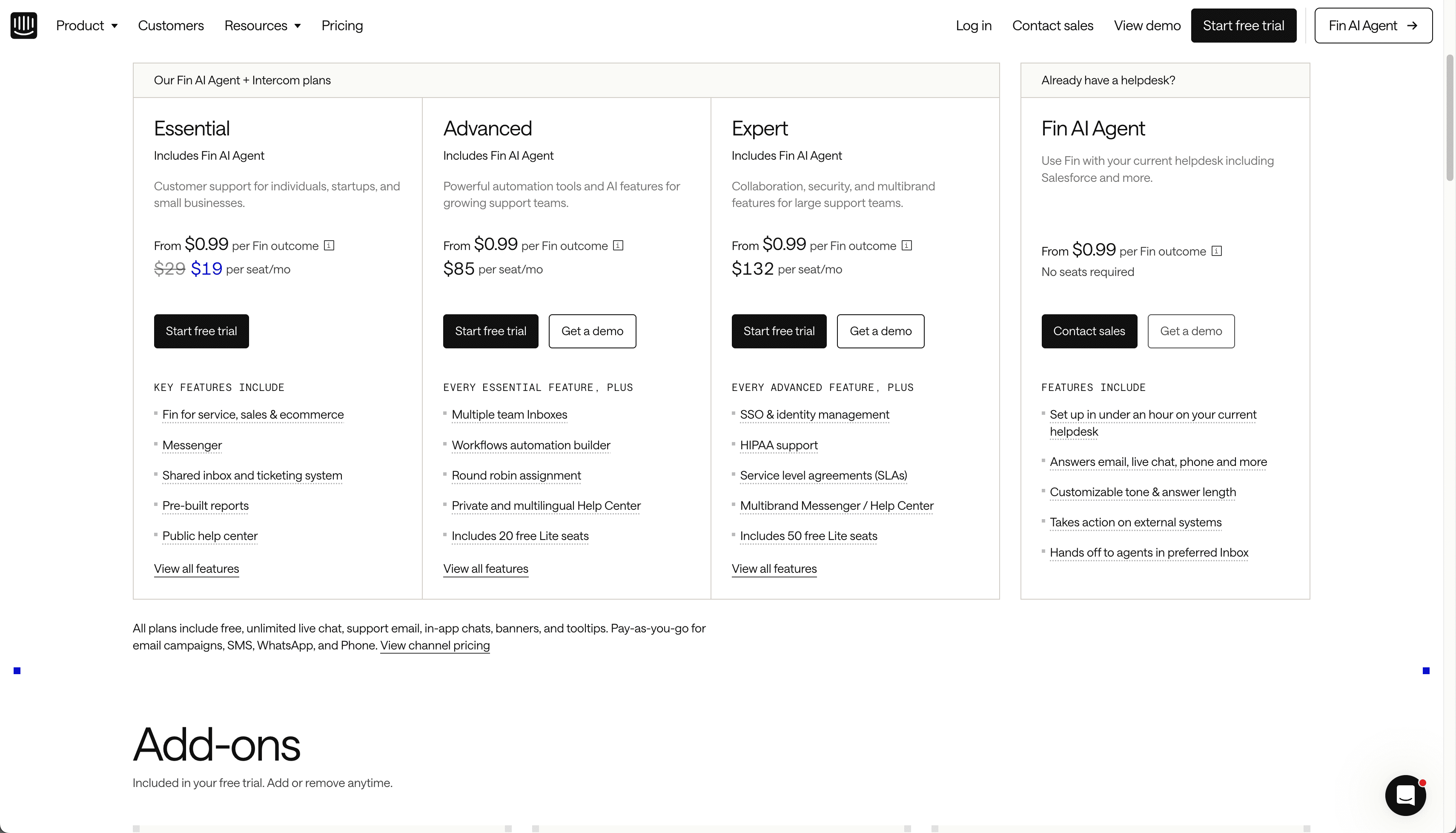Start free trial for Advanced plan

coord(491,331)
